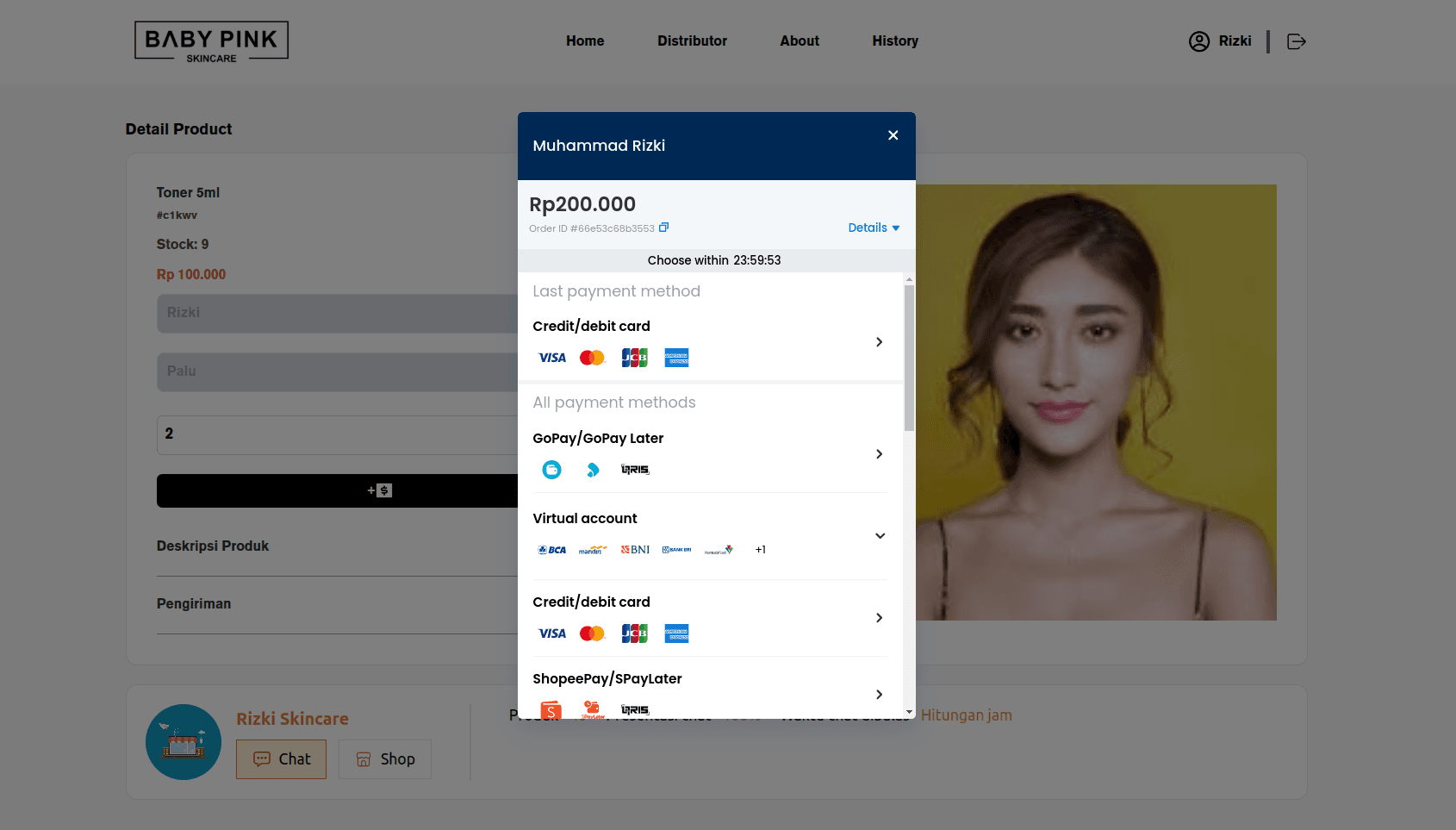Click the +1 more banks indicator
The width and height of the screenshot is (1456, 830).
pyautogui.click(x=760, y=550)
